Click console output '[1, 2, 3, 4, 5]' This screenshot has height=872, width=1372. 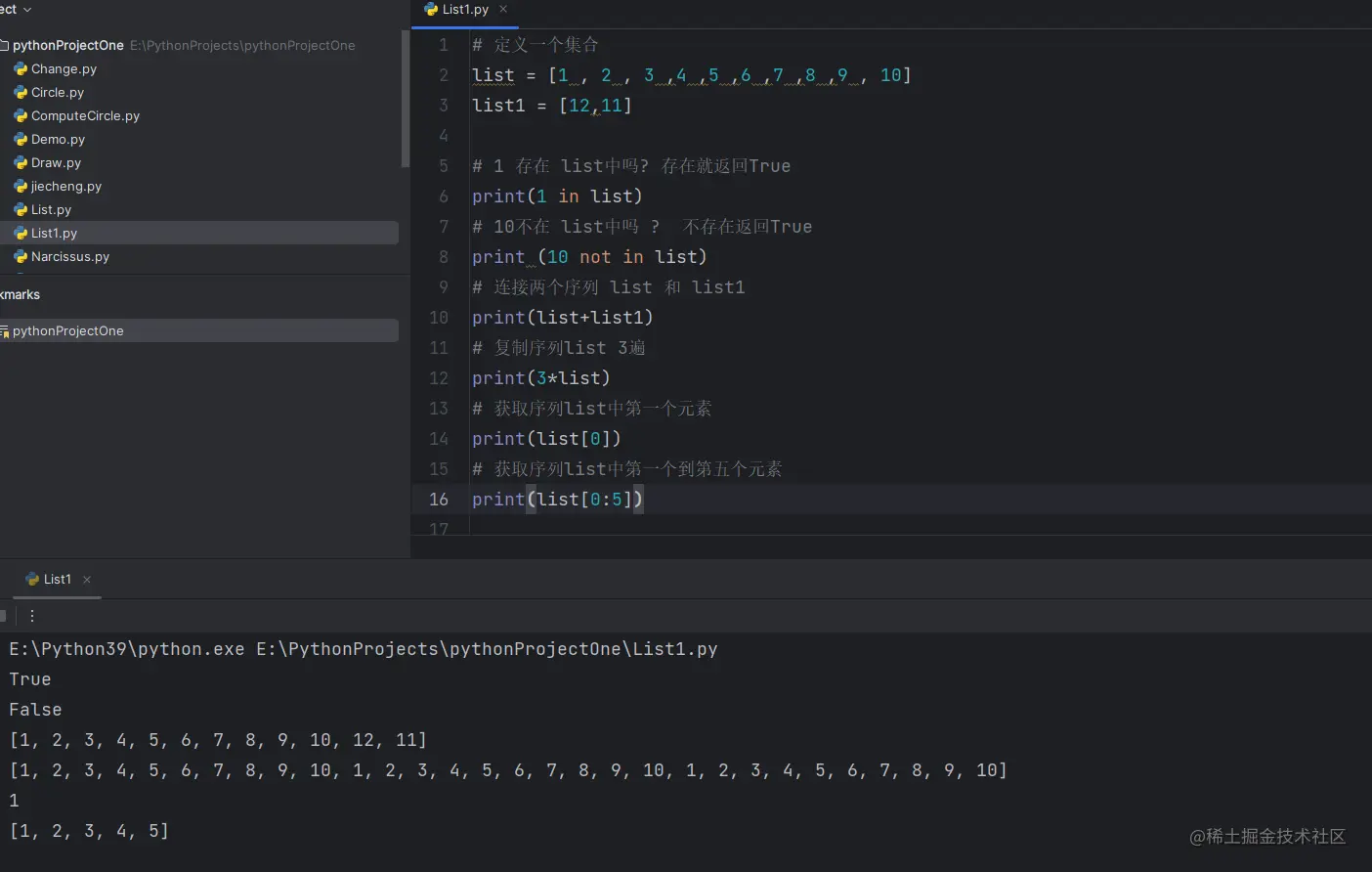point(89,831)
